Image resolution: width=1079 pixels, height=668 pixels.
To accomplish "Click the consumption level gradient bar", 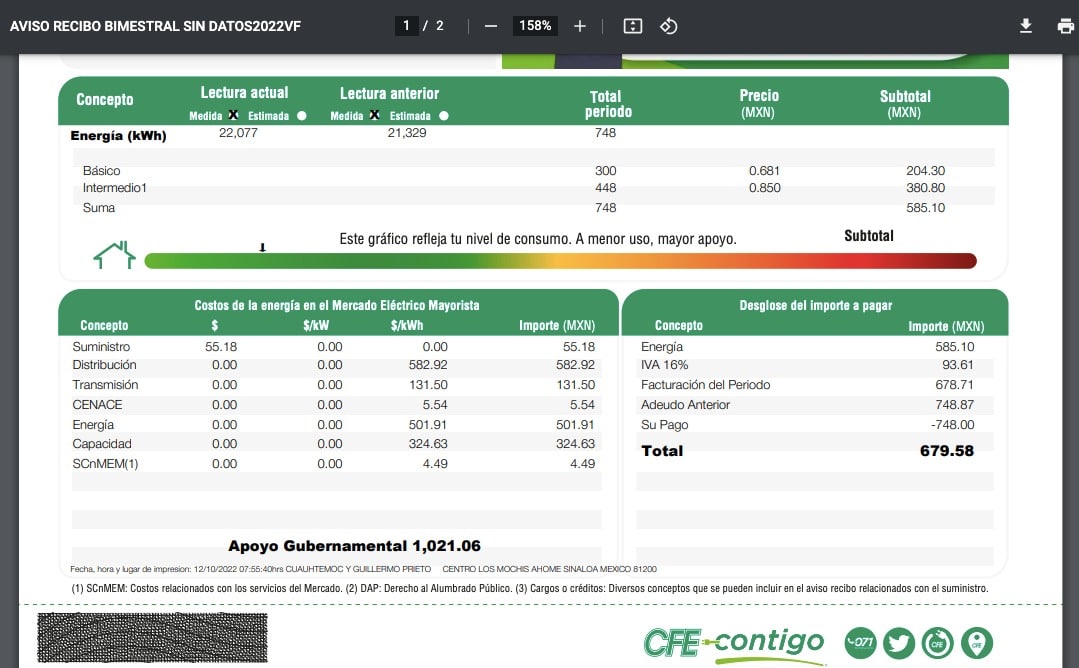I will tap(560, 261).
